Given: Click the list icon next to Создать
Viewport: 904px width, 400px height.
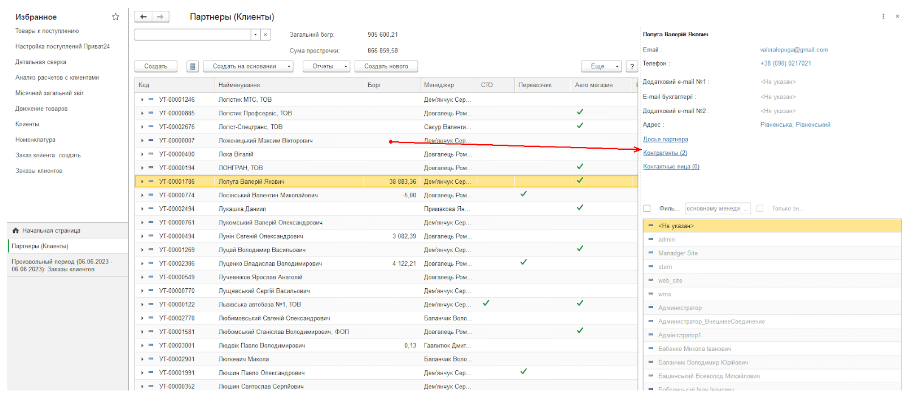Looking at the screenshot, I should tap(192, 66).
